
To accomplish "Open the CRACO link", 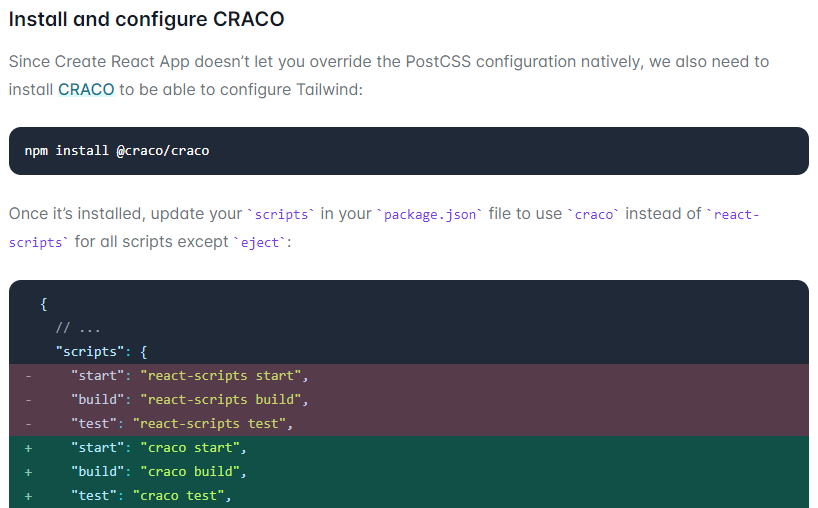I will click(86, 90).
